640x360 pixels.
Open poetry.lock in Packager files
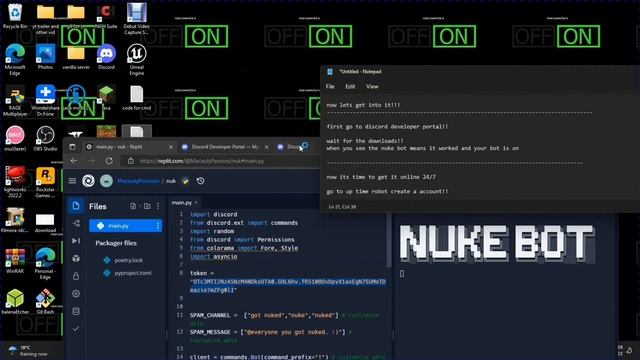click(x=129, y=260)
